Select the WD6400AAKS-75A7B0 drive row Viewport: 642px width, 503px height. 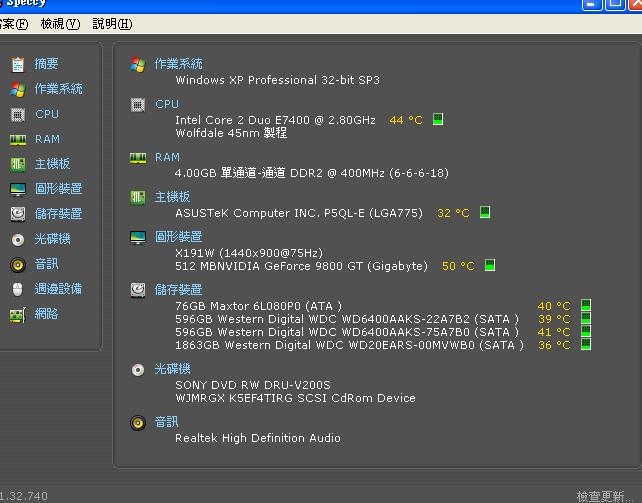click(347, 332)
